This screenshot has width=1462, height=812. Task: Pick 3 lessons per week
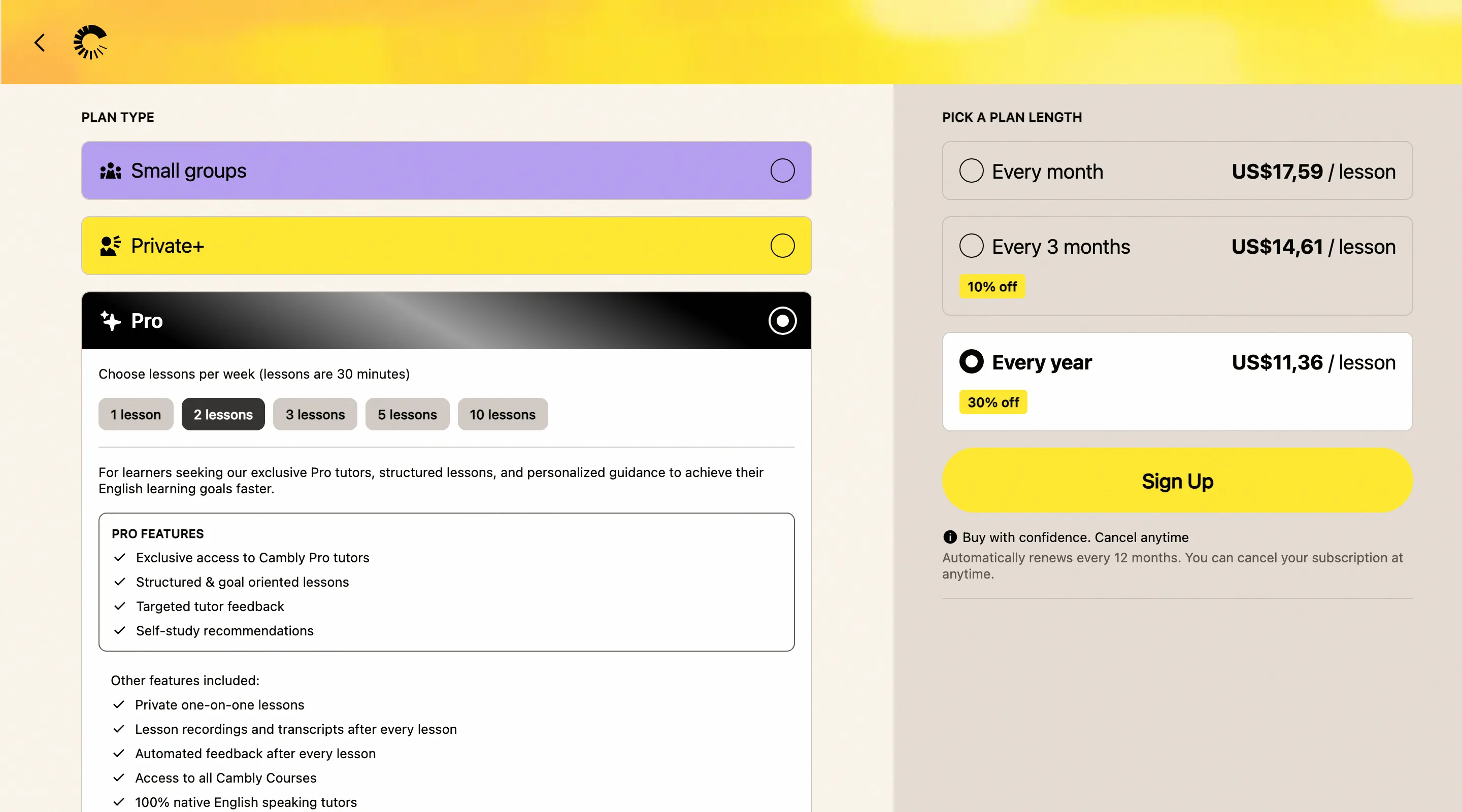point(315,414)
